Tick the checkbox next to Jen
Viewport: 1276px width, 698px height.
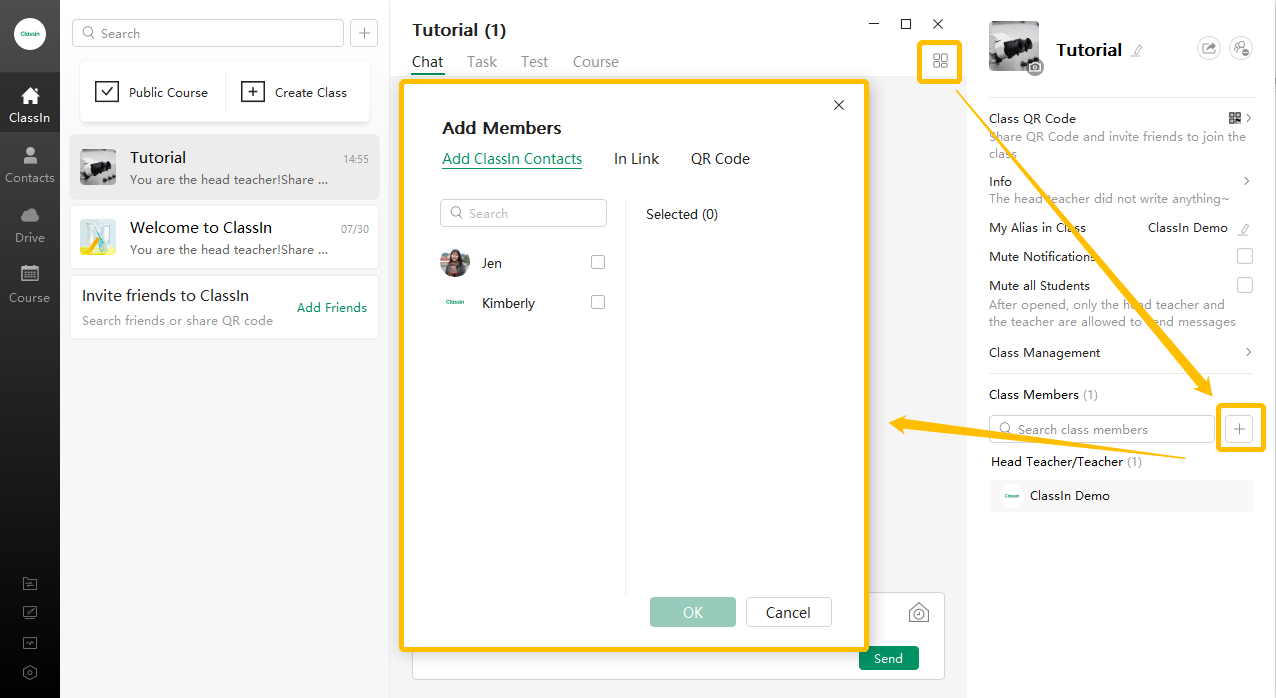(598, 262)
